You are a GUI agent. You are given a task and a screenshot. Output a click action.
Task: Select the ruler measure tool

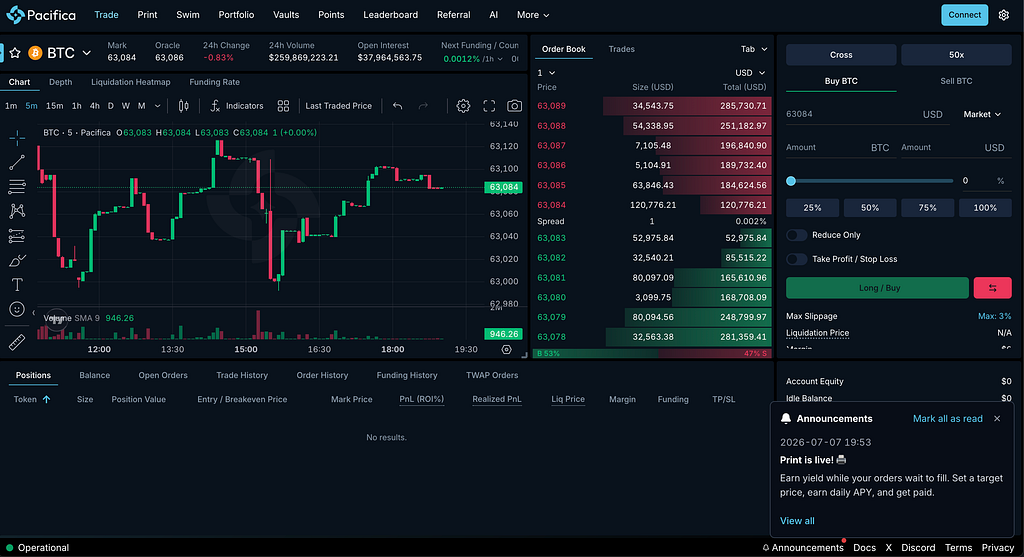click(x=17, y=342)
